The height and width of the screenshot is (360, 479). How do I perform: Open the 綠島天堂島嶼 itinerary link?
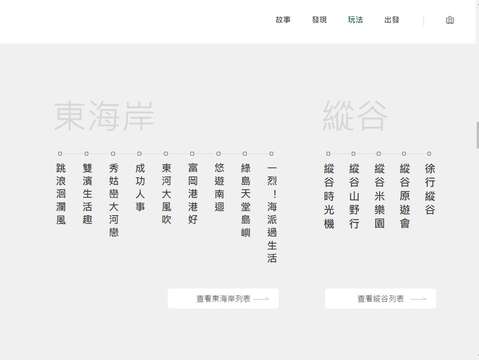[x=245, y=200]
